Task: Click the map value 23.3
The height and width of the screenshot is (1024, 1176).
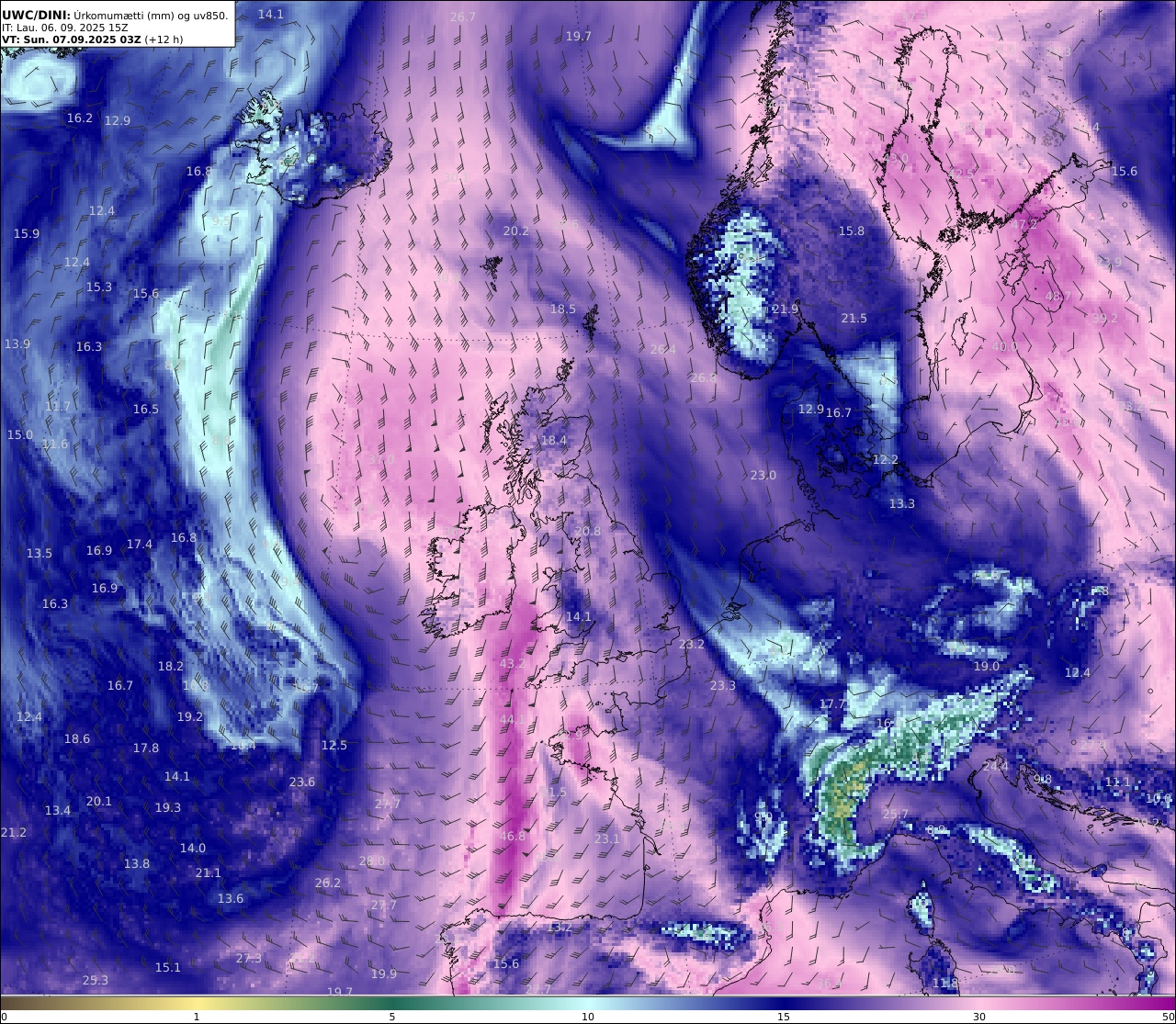Action: pyautogui.click(x=723, y=686)
